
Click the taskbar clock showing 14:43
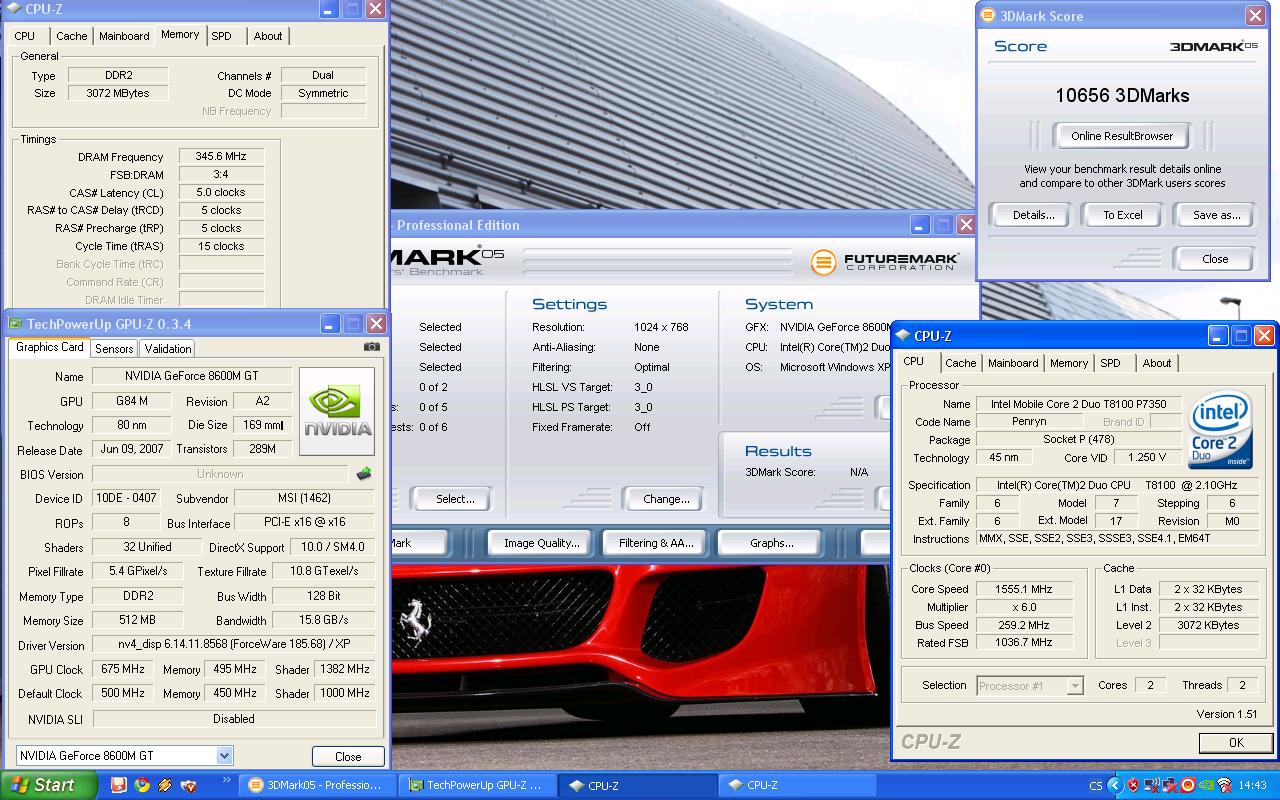pos(1252,786)
